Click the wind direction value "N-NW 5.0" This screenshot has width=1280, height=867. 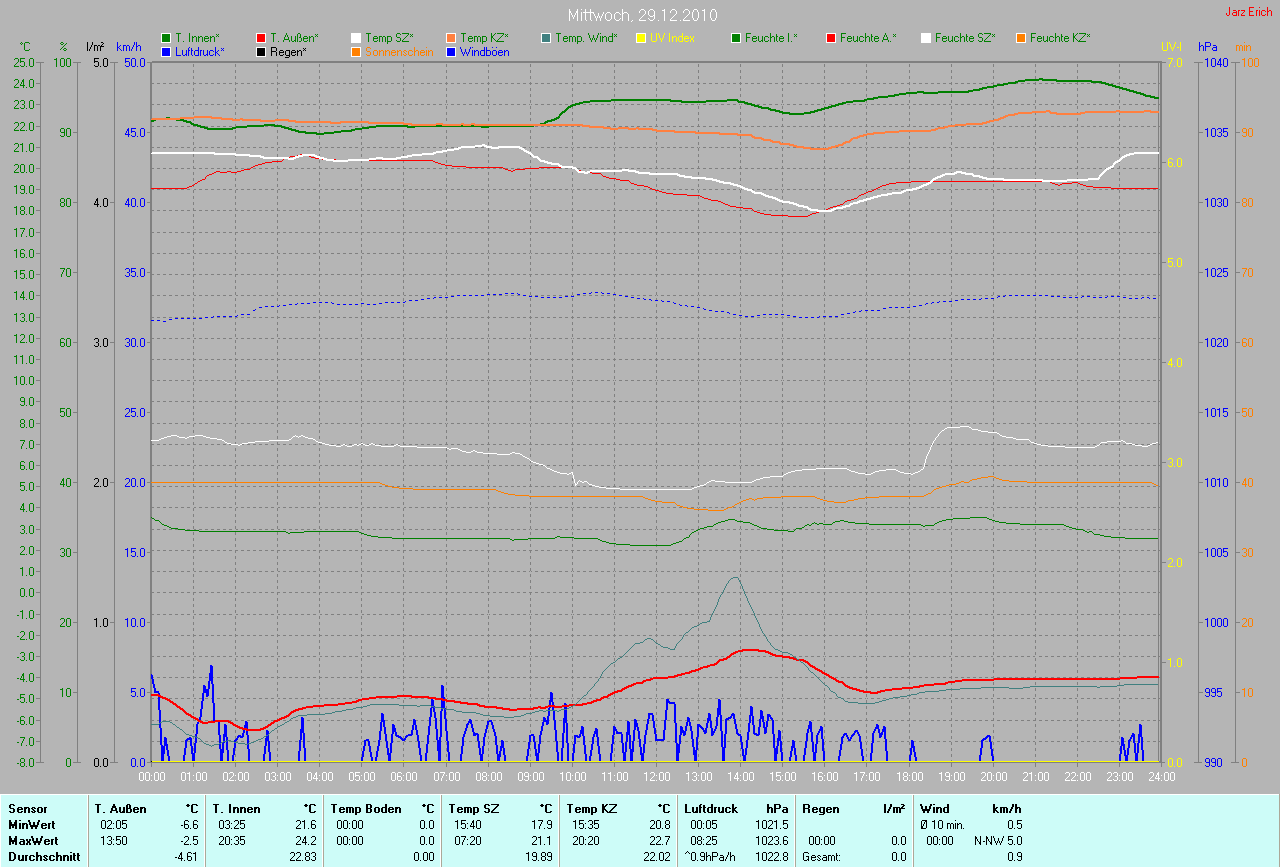click(999, 841)
